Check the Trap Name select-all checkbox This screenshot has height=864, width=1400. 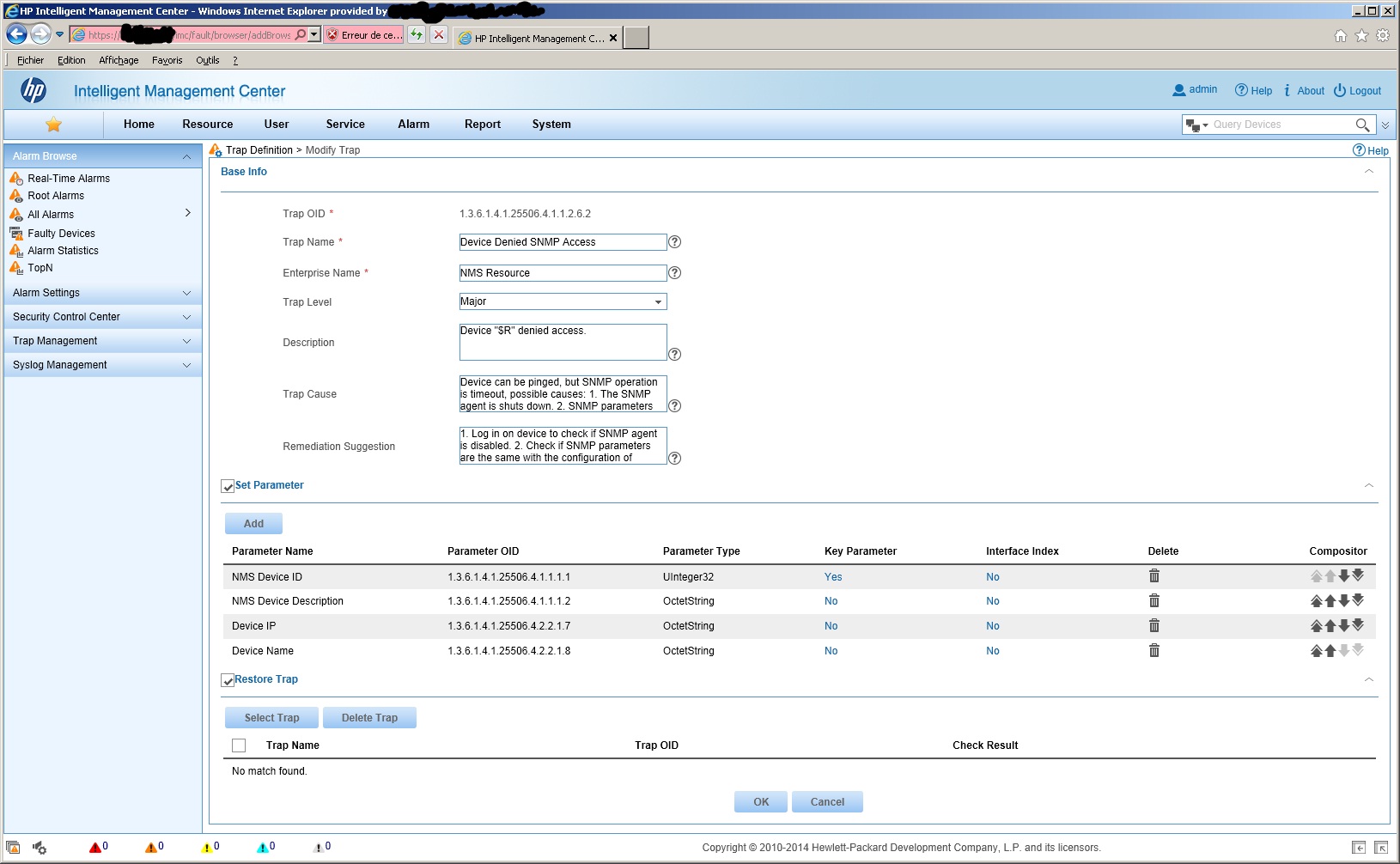239,745
